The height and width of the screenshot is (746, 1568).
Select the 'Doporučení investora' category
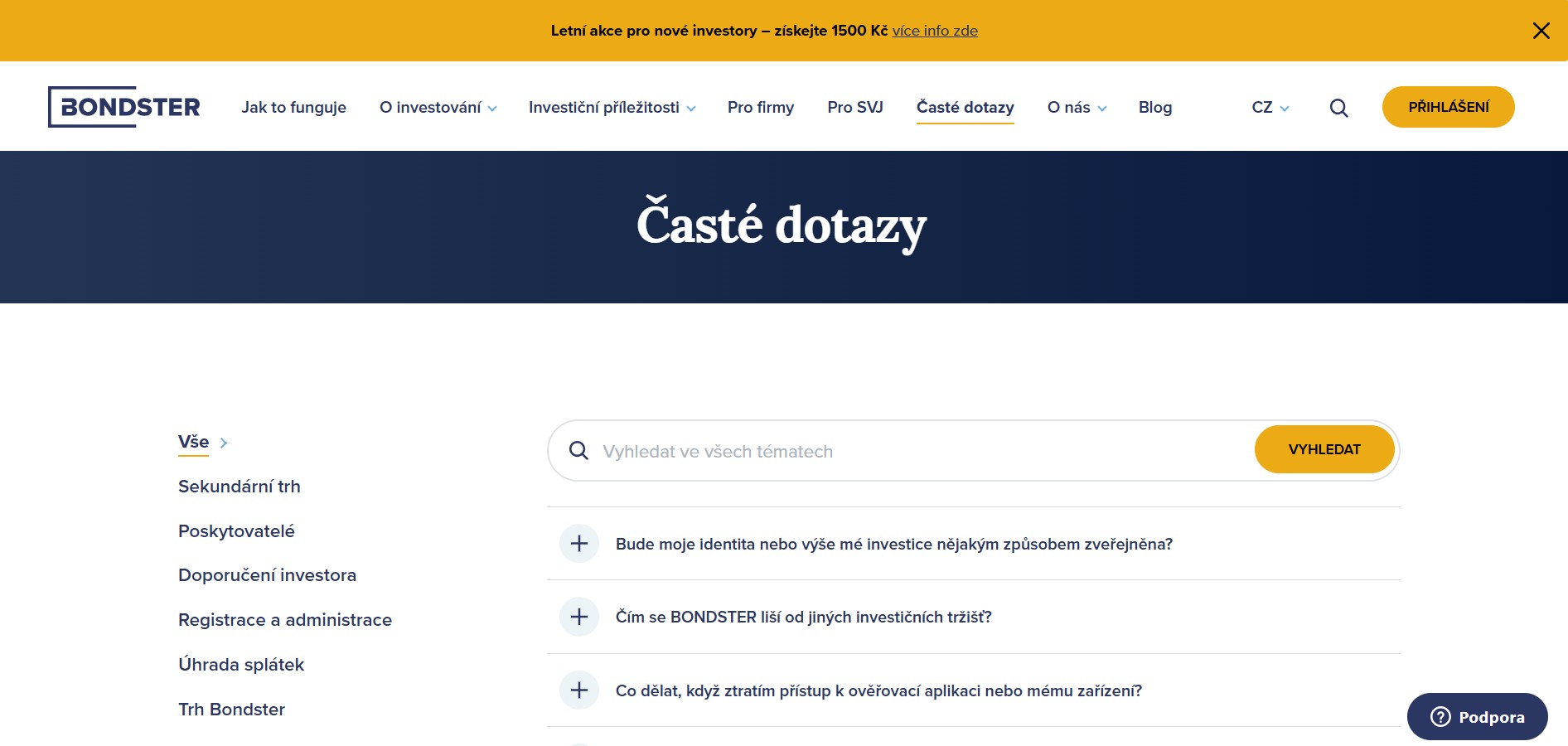point(267,575)
